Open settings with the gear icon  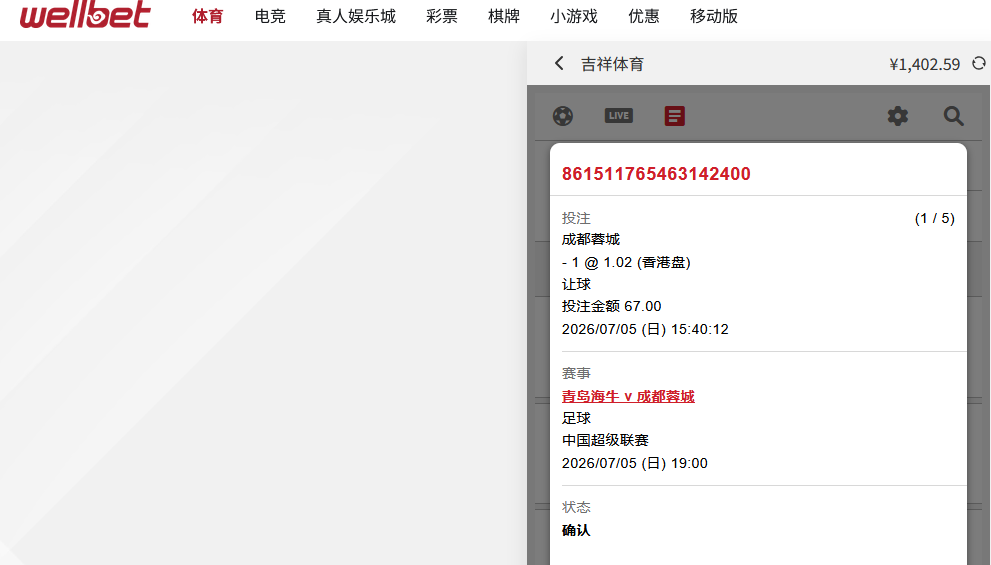click(x=897, y=116)
